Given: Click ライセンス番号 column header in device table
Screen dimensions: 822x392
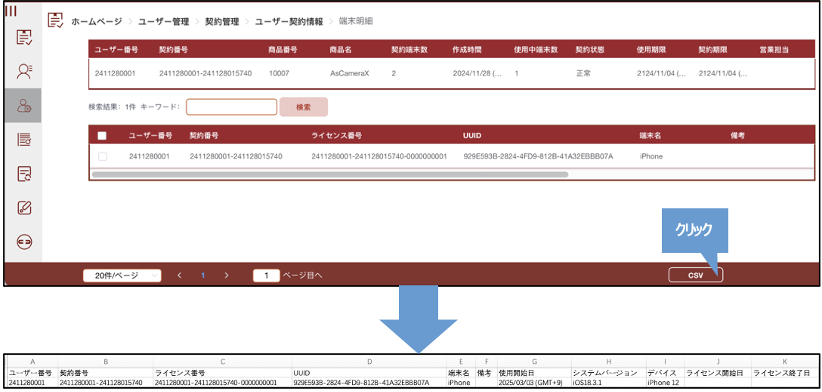Looking at the screenshot, I should click(x=336, y=136).
